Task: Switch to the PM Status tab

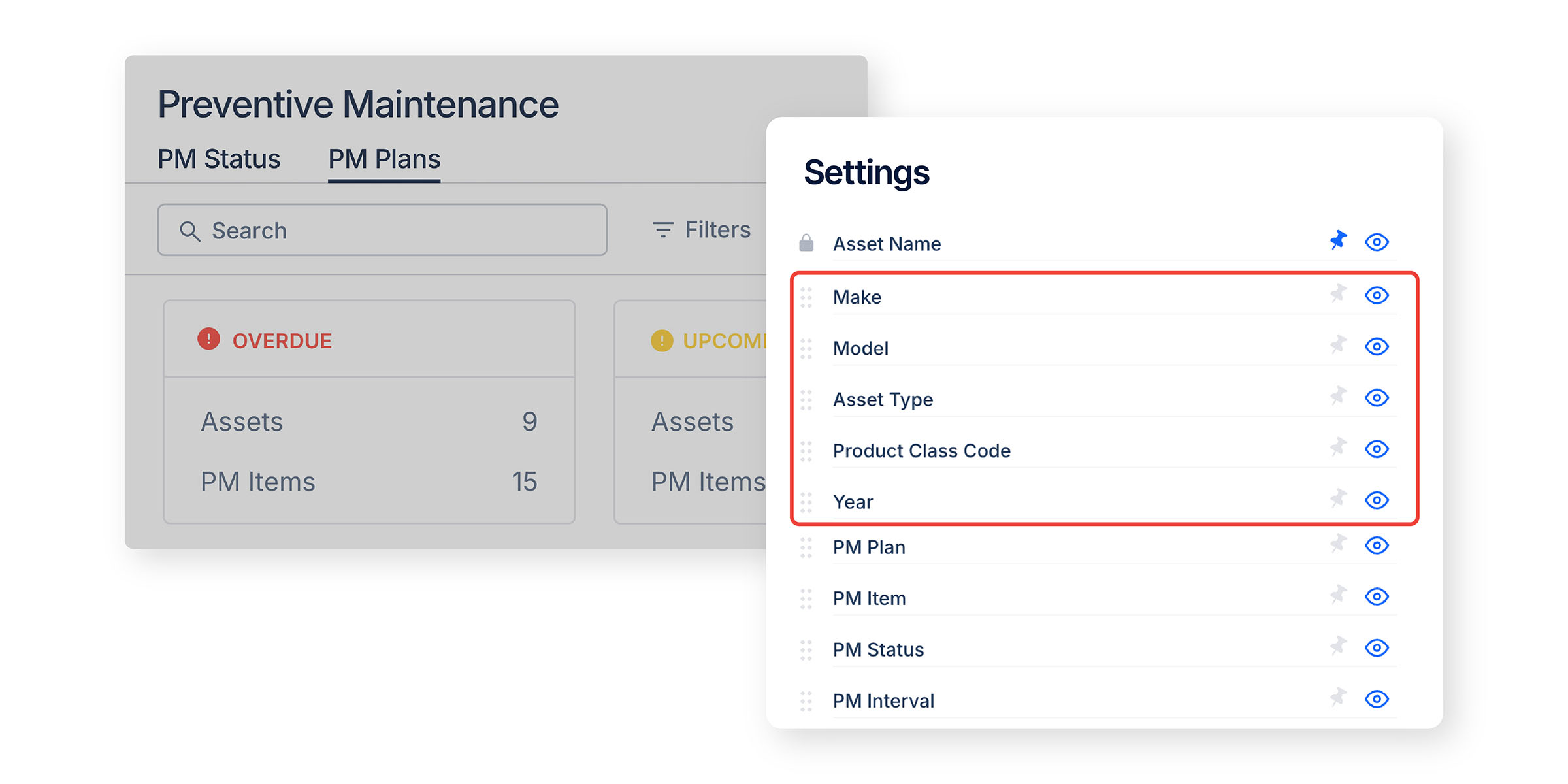Action: (x=219, y=159)
